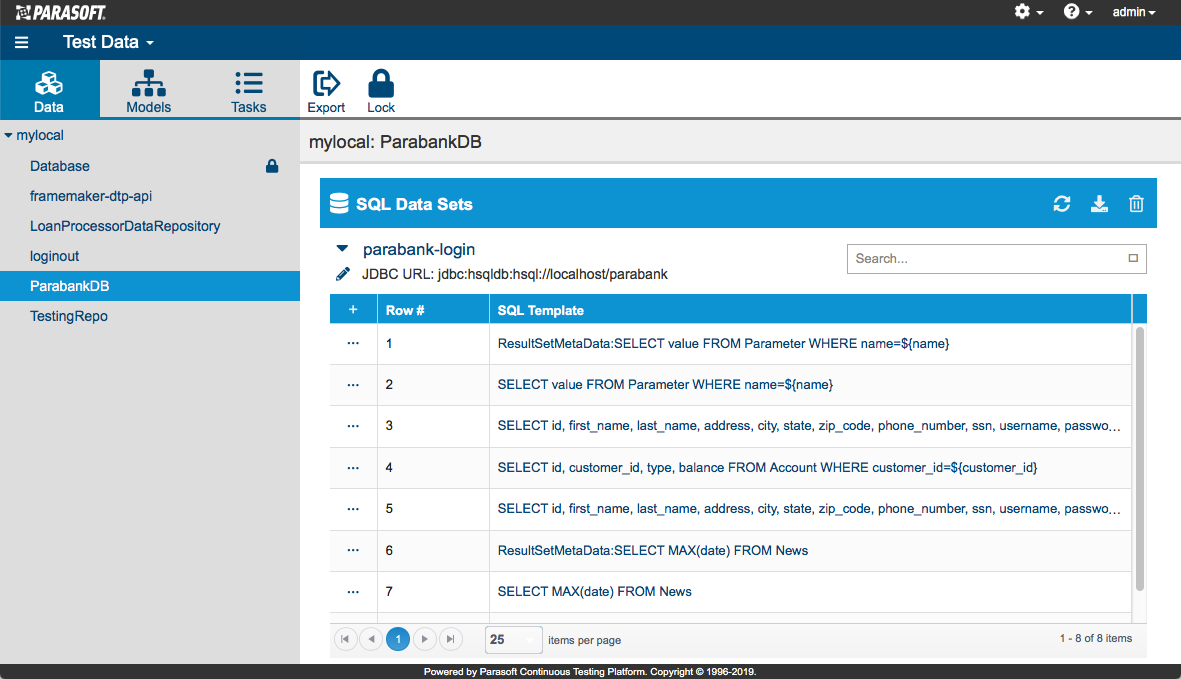Click the Row # column header
This screenshot has height=679, width=1181.
(433, 310)
